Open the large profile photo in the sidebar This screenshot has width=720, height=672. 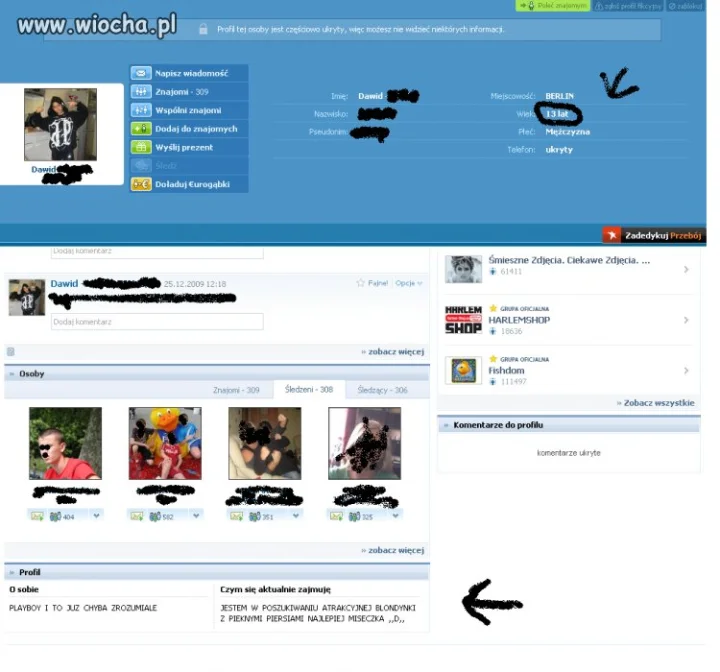coord(60,124)
